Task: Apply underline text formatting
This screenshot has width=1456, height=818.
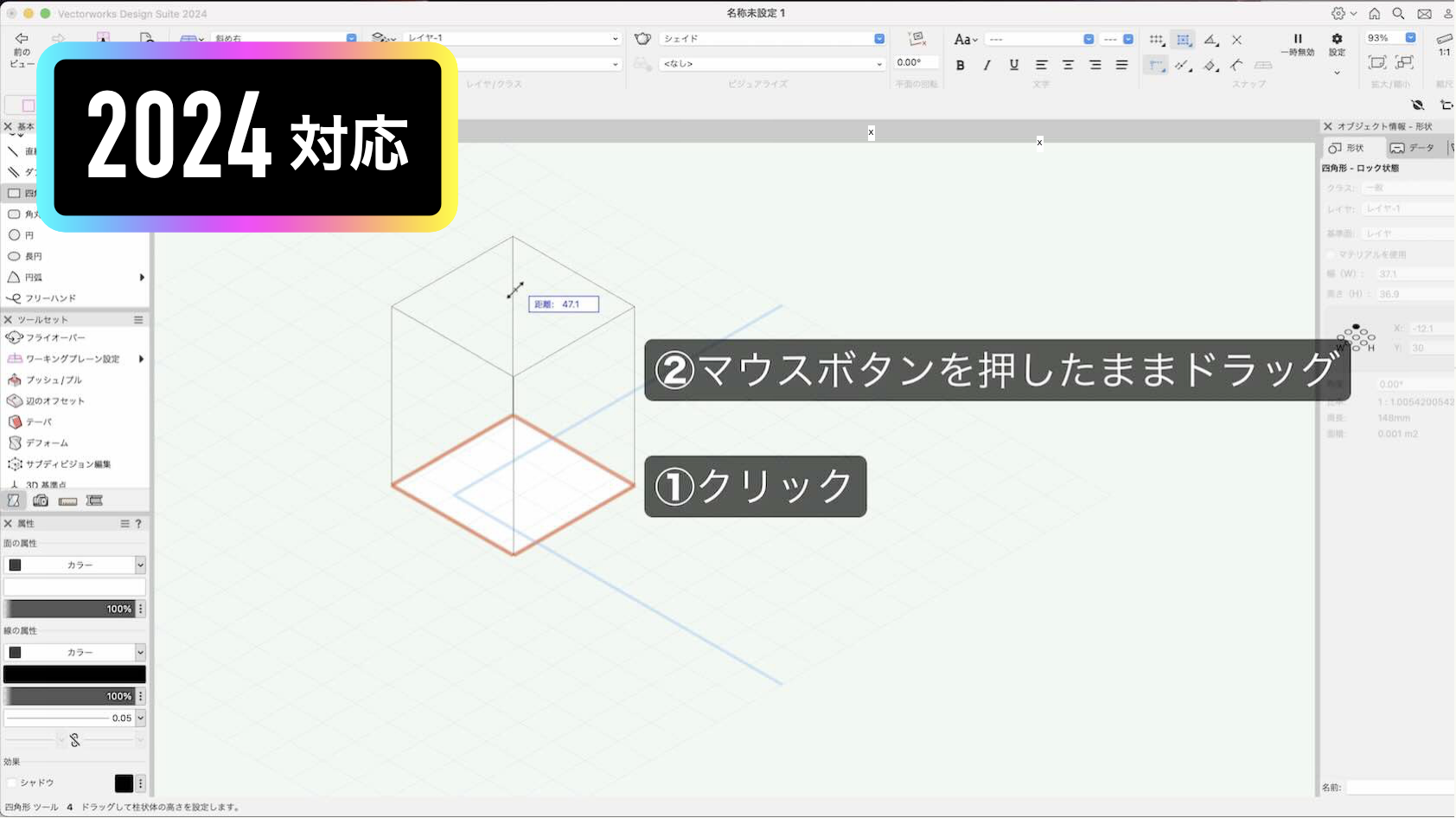Action: pos(1014,65)
